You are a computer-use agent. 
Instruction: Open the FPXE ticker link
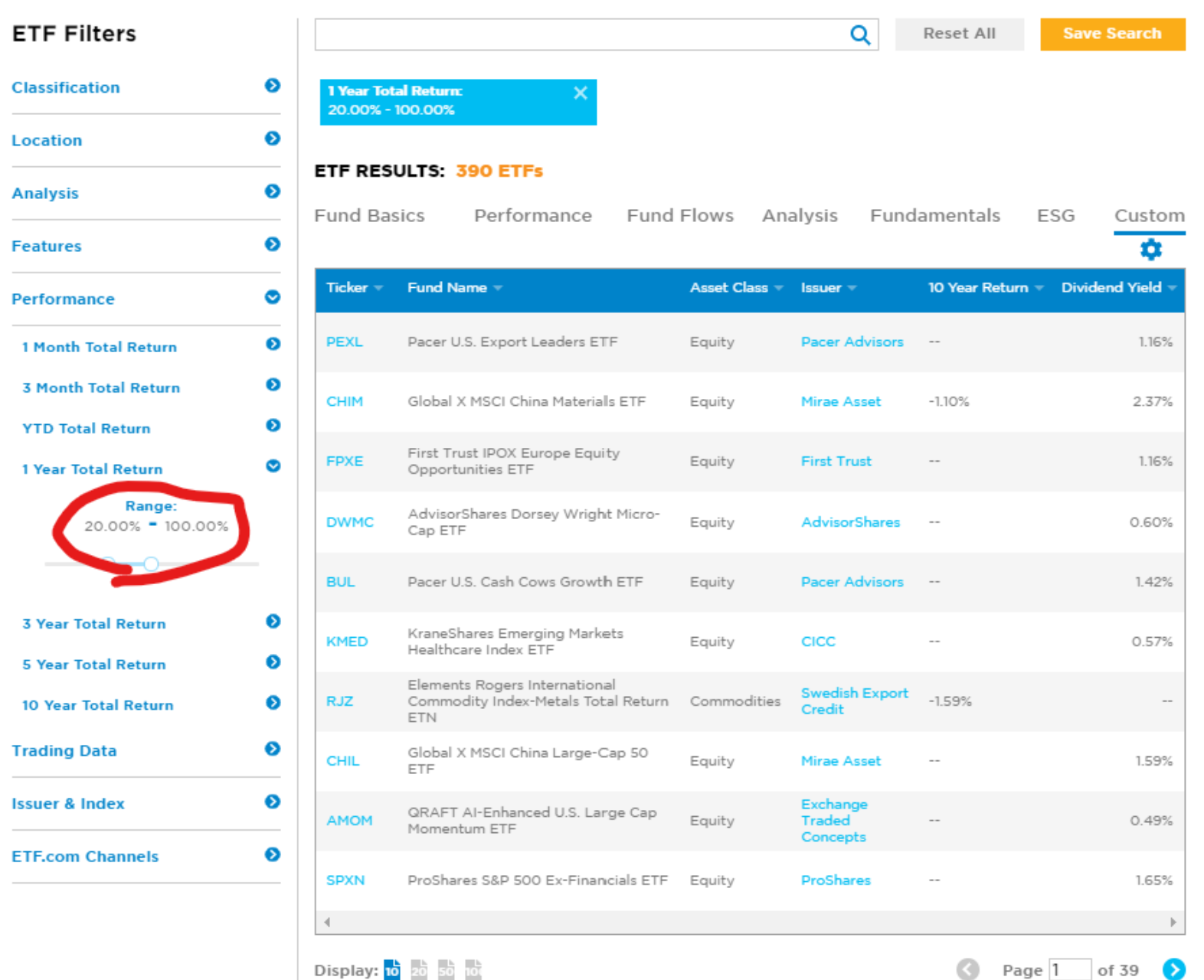pyautogui.click(x=345, y=462)
